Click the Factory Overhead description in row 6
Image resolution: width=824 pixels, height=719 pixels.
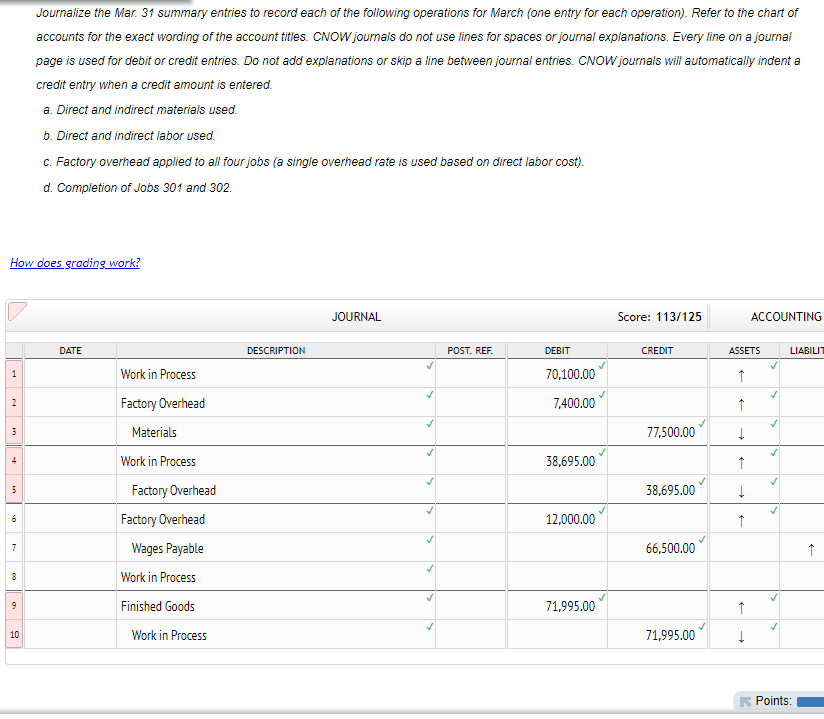pos(276,519)
